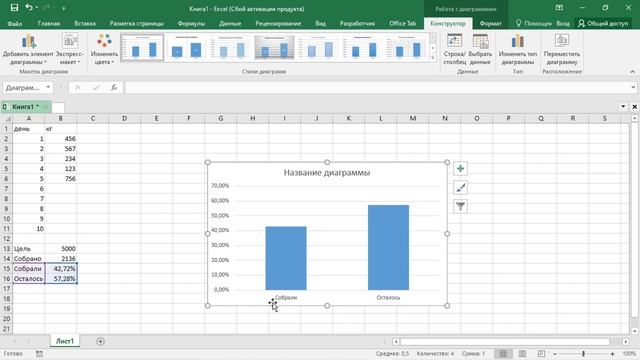
Task: Click the macro record icon in status bar
Action: click(x=39, y=353)
